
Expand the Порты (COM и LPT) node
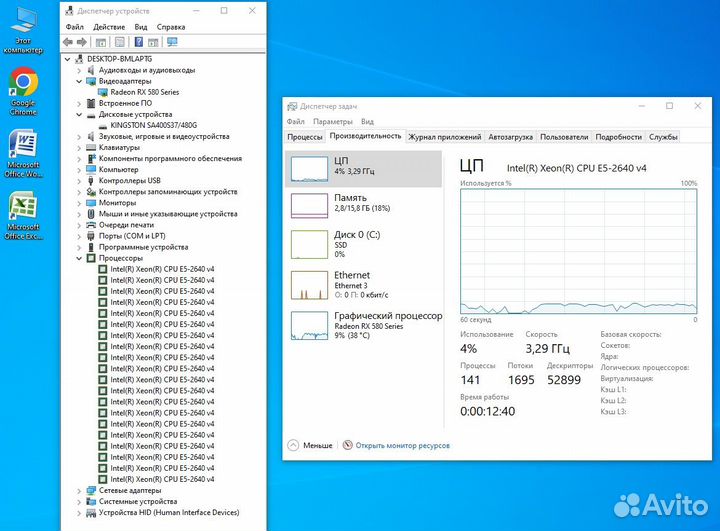click(x=79, y=236)
